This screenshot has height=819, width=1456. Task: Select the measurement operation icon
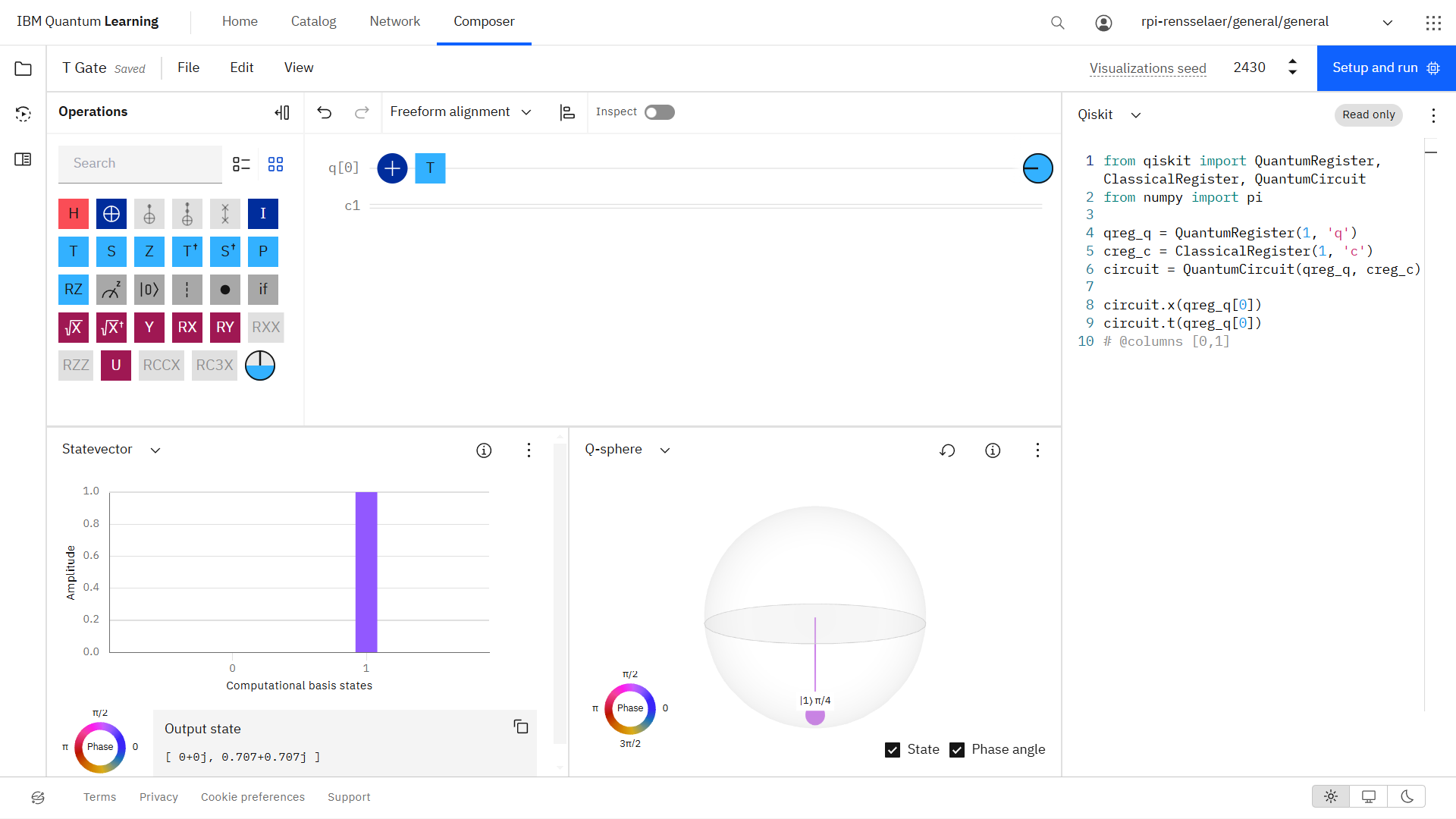tap(111, 290)
